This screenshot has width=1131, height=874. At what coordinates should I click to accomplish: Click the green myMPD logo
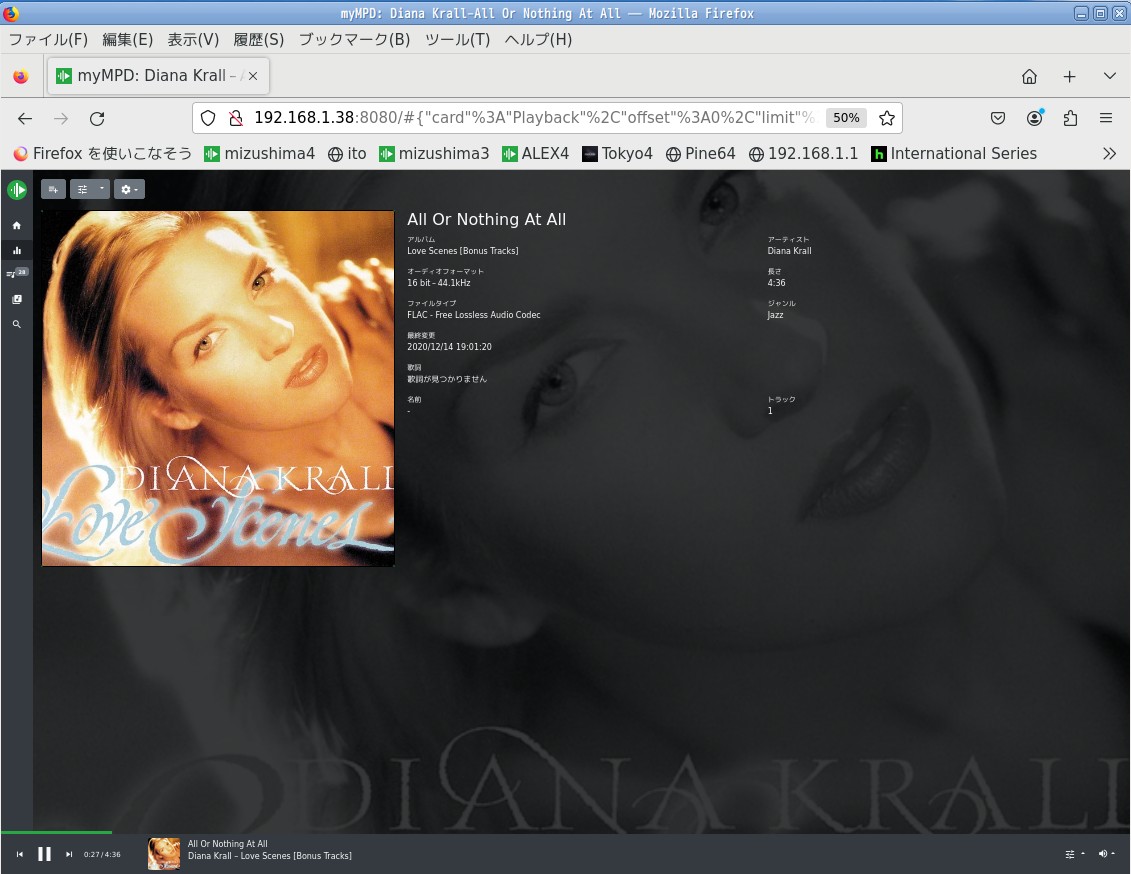tap(16, 189)
